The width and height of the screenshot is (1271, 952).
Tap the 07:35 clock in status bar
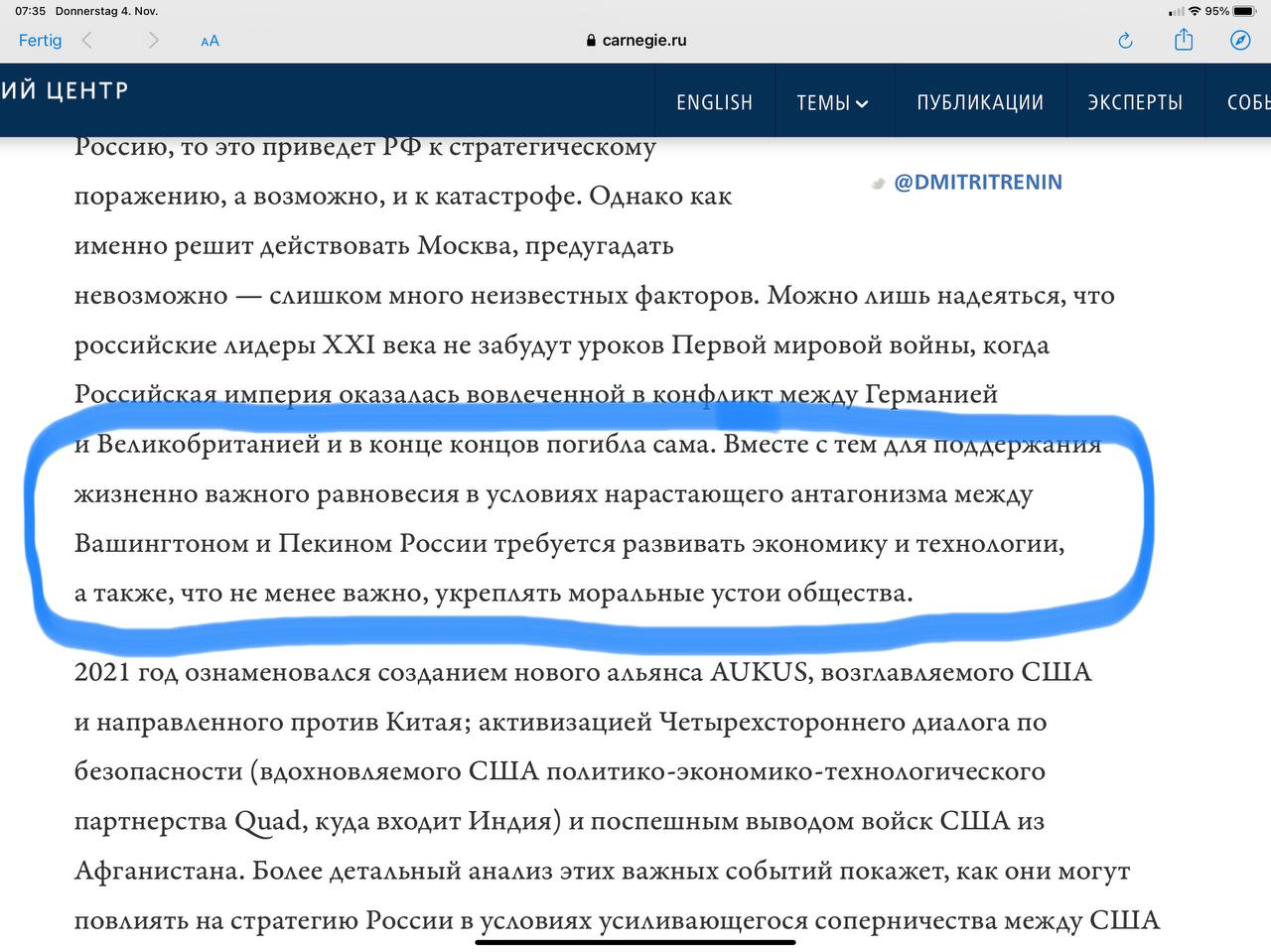pyautogui.click(x=30, y=11)
